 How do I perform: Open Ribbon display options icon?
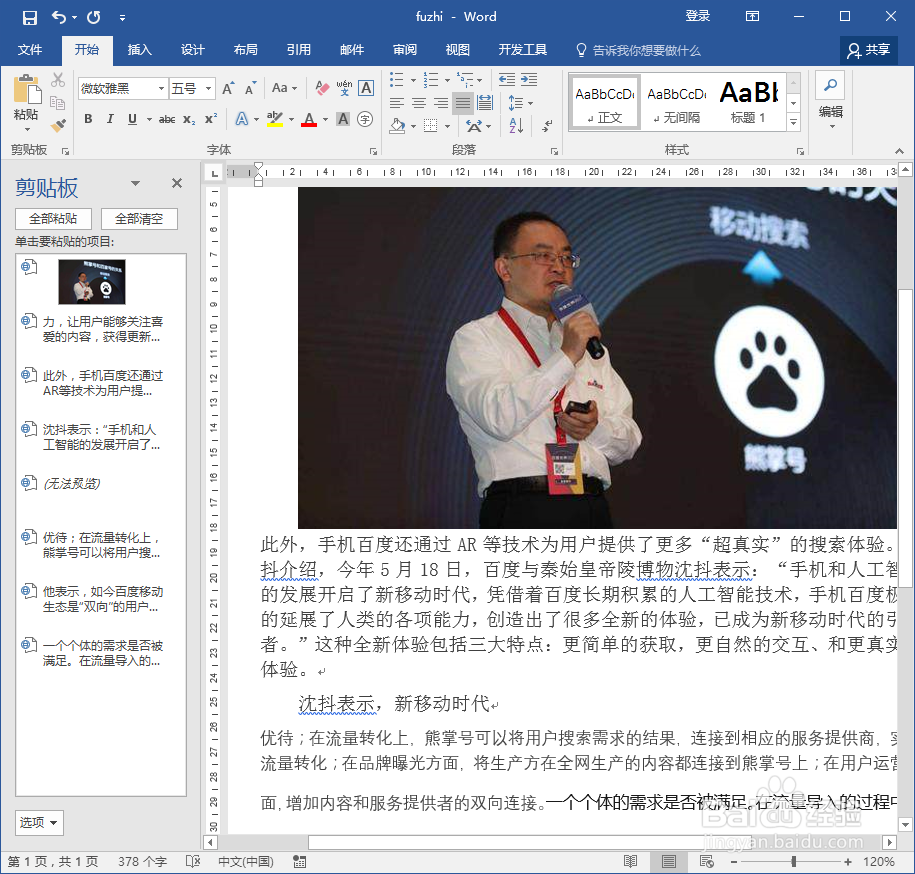pos(753,16)
